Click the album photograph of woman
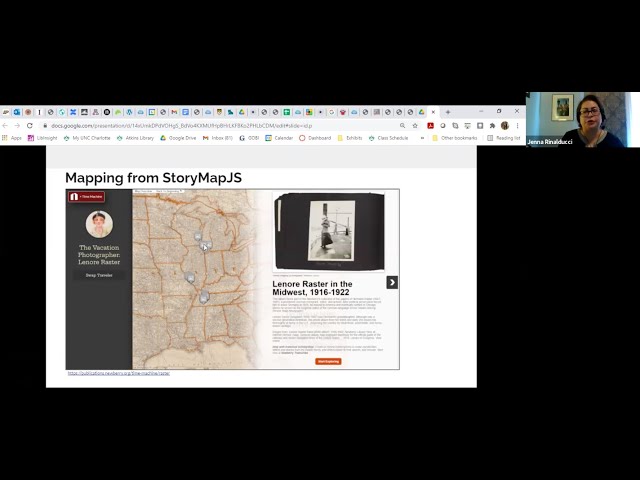Viewport: 640px width, 480px height. click(331, 231)
